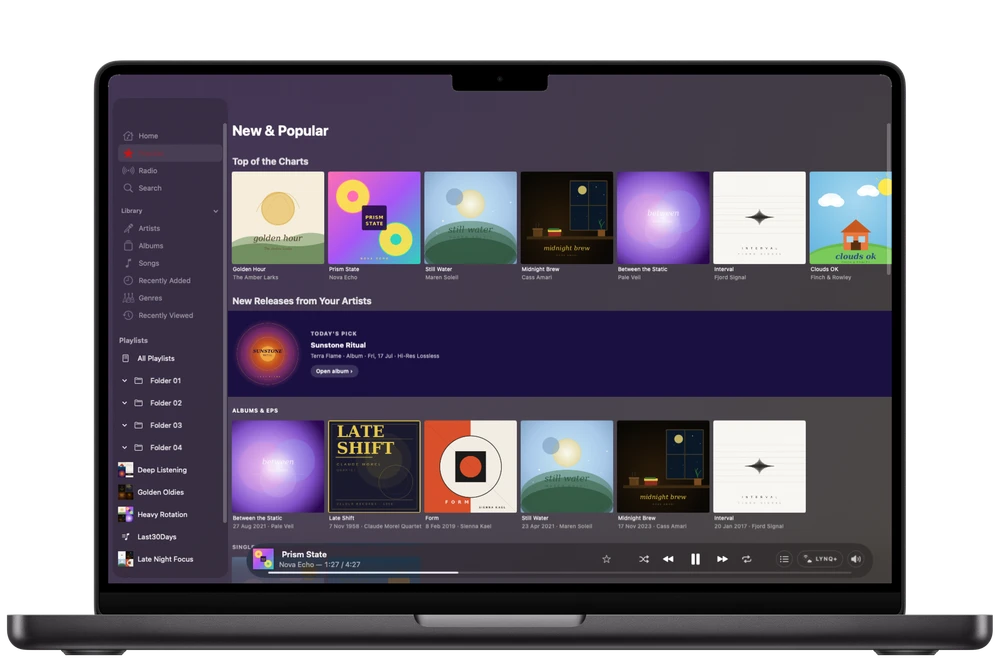Open the Clouds OK album cover

coord(851,217)
